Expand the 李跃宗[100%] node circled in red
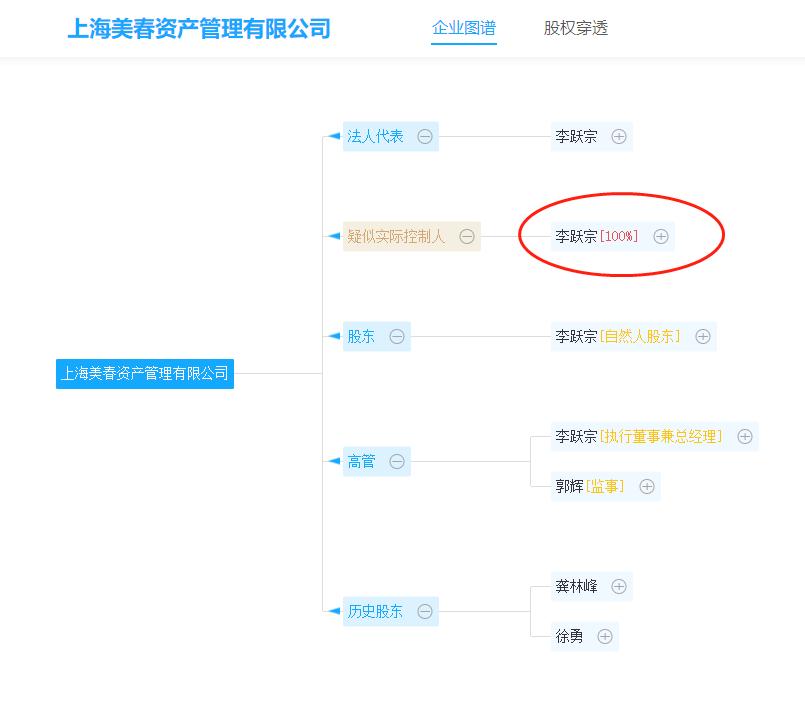This screenshot has width=805, height=707. [659, 236]
